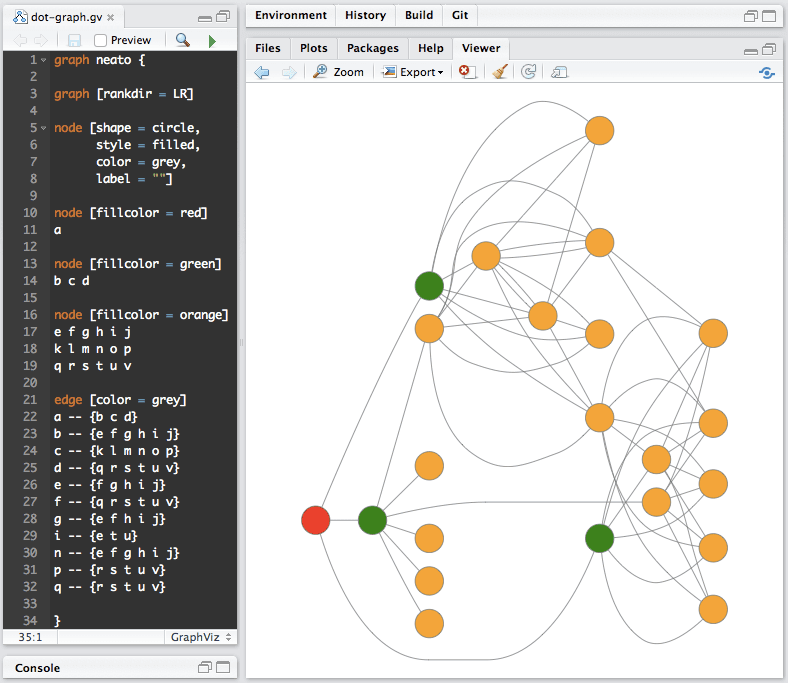Click the Console pane title
The height and width of the screenshot is (683, 788).
pyautogui.click(x=37, y=668)
